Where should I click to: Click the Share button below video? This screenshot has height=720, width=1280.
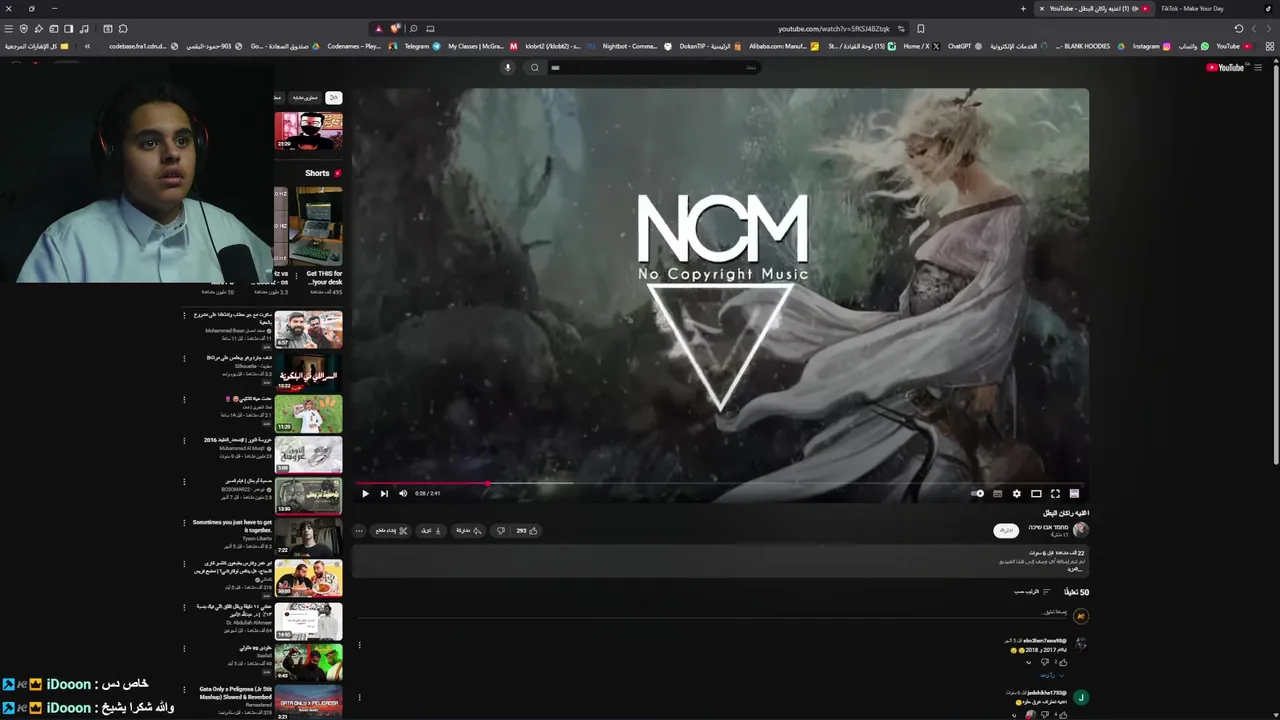[x=469, y=531]
